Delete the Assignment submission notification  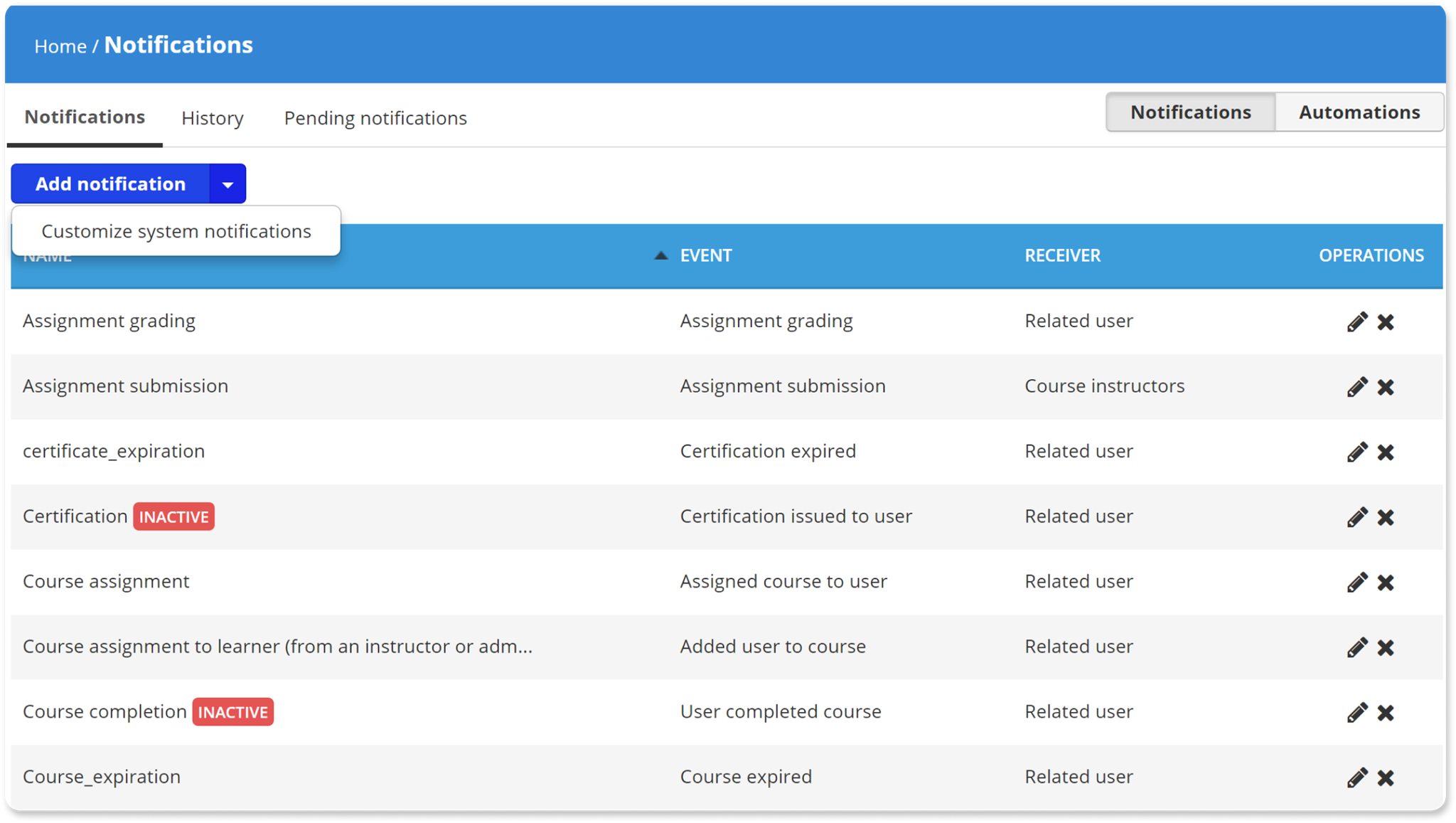pyautogui.click(x=1386, y=386)
